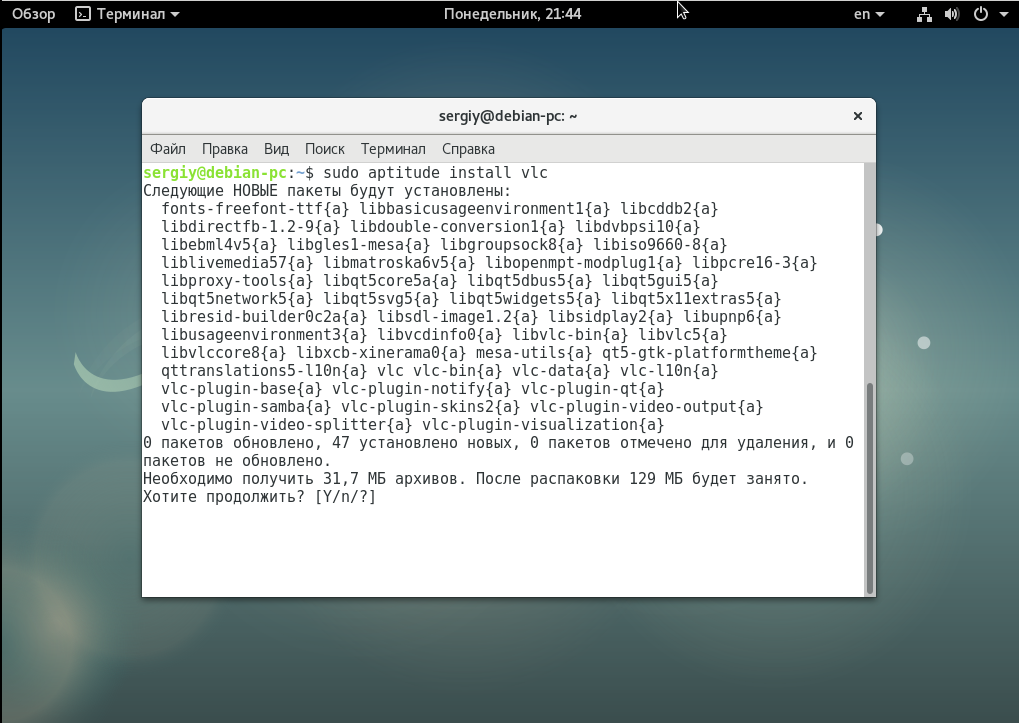The height and width of the screenshot is (723, 1019).
Task: Open the en keyboard layout dropdown
Action: 869,14
